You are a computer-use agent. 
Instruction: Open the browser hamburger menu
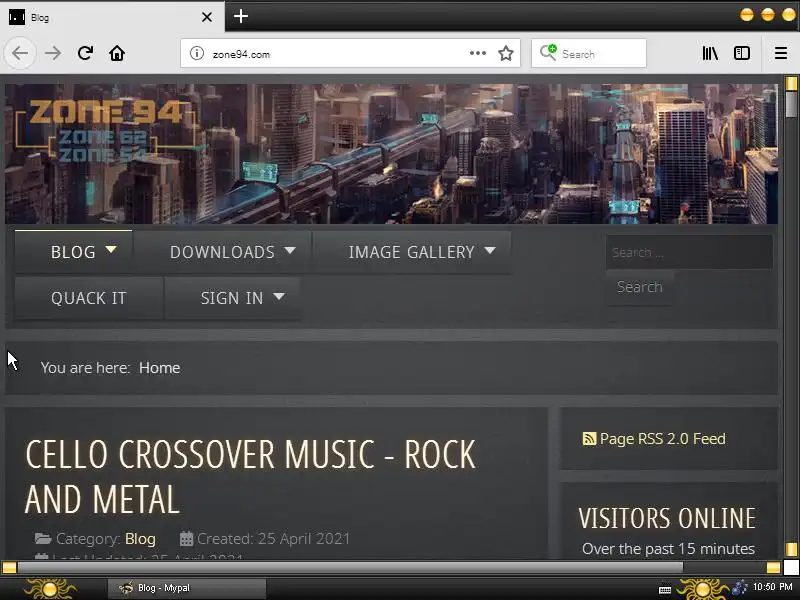[x=781, y=53]
